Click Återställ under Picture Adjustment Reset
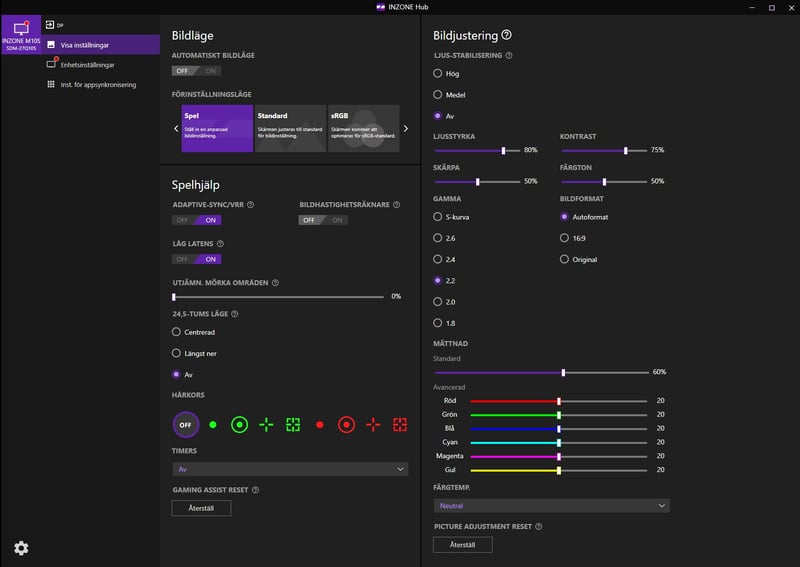The width and height of the screenshot is (800, 567). 462,545
